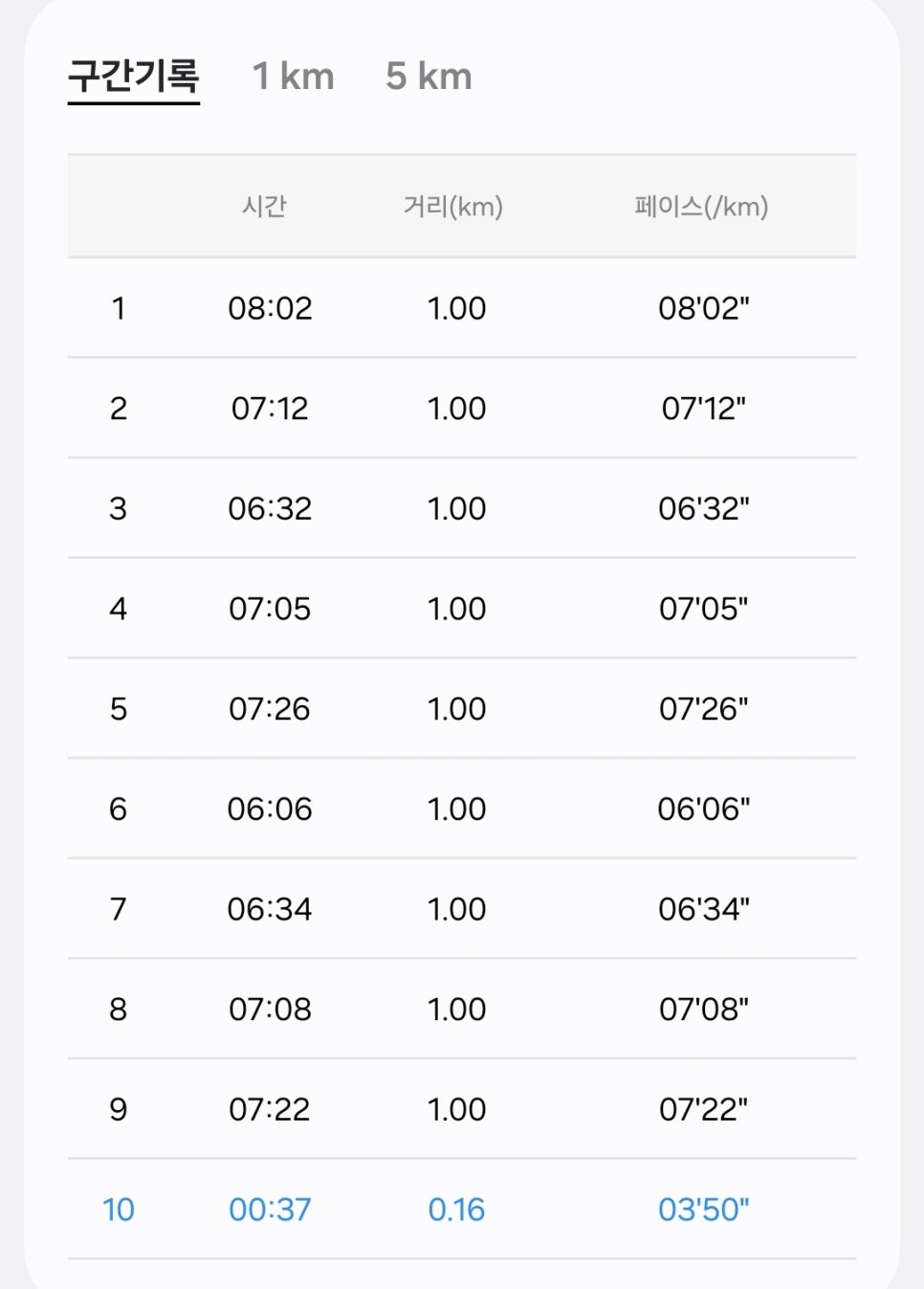Tap the highlighted lap 10 number
924x1289 pixels.
point(119,1210)
